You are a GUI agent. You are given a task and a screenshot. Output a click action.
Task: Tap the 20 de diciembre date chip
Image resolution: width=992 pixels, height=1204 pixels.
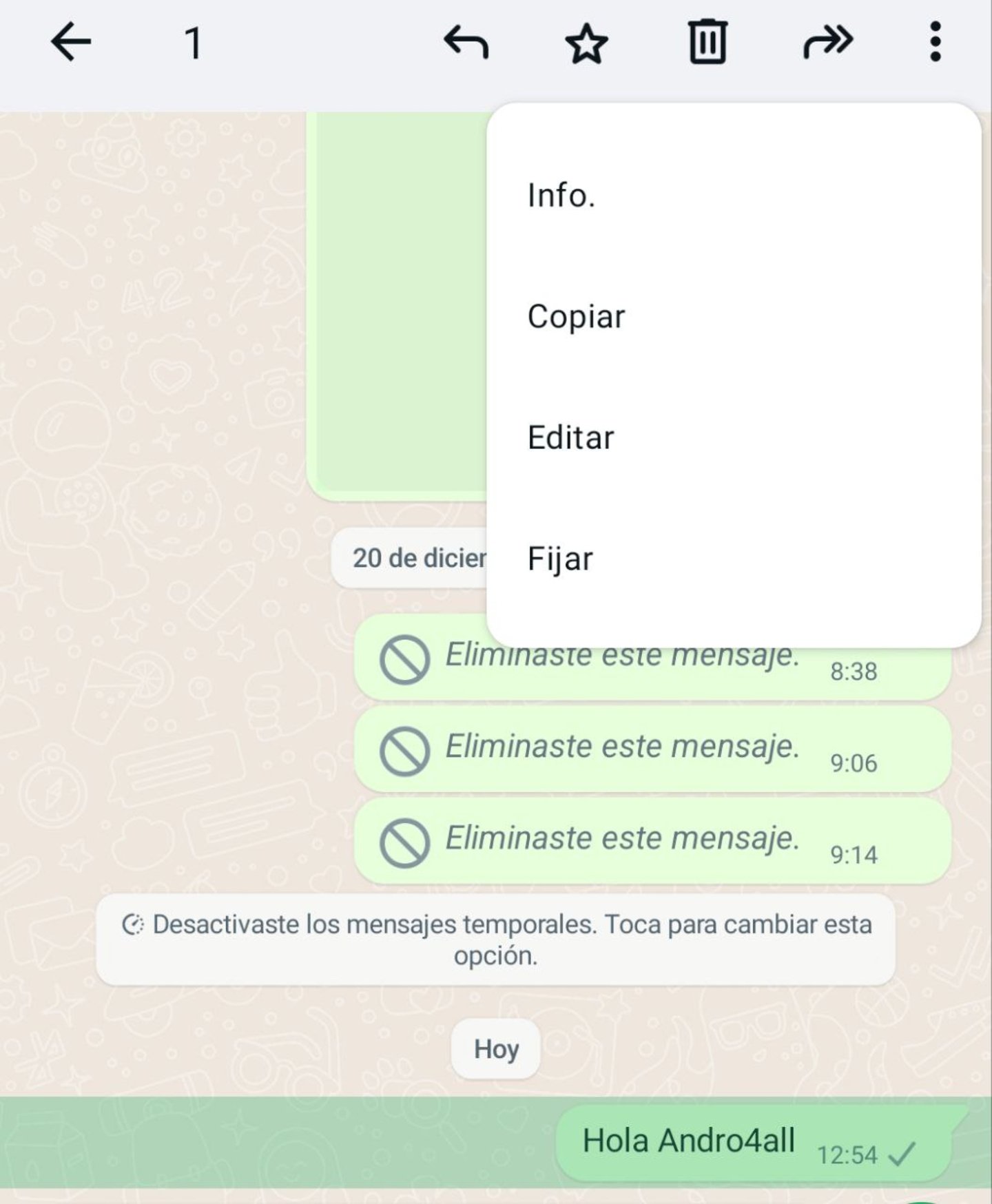point(409,558)
